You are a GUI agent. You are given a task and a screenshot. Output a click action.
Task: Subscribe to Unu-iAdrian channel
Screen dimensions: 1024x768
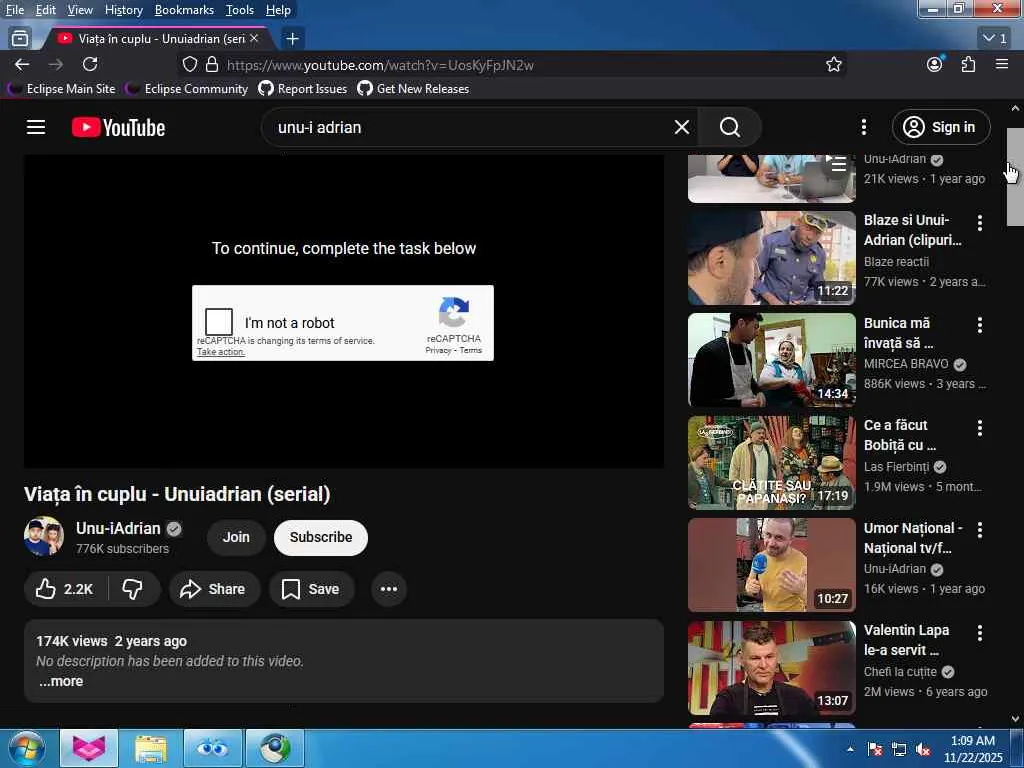coord(321,537)
